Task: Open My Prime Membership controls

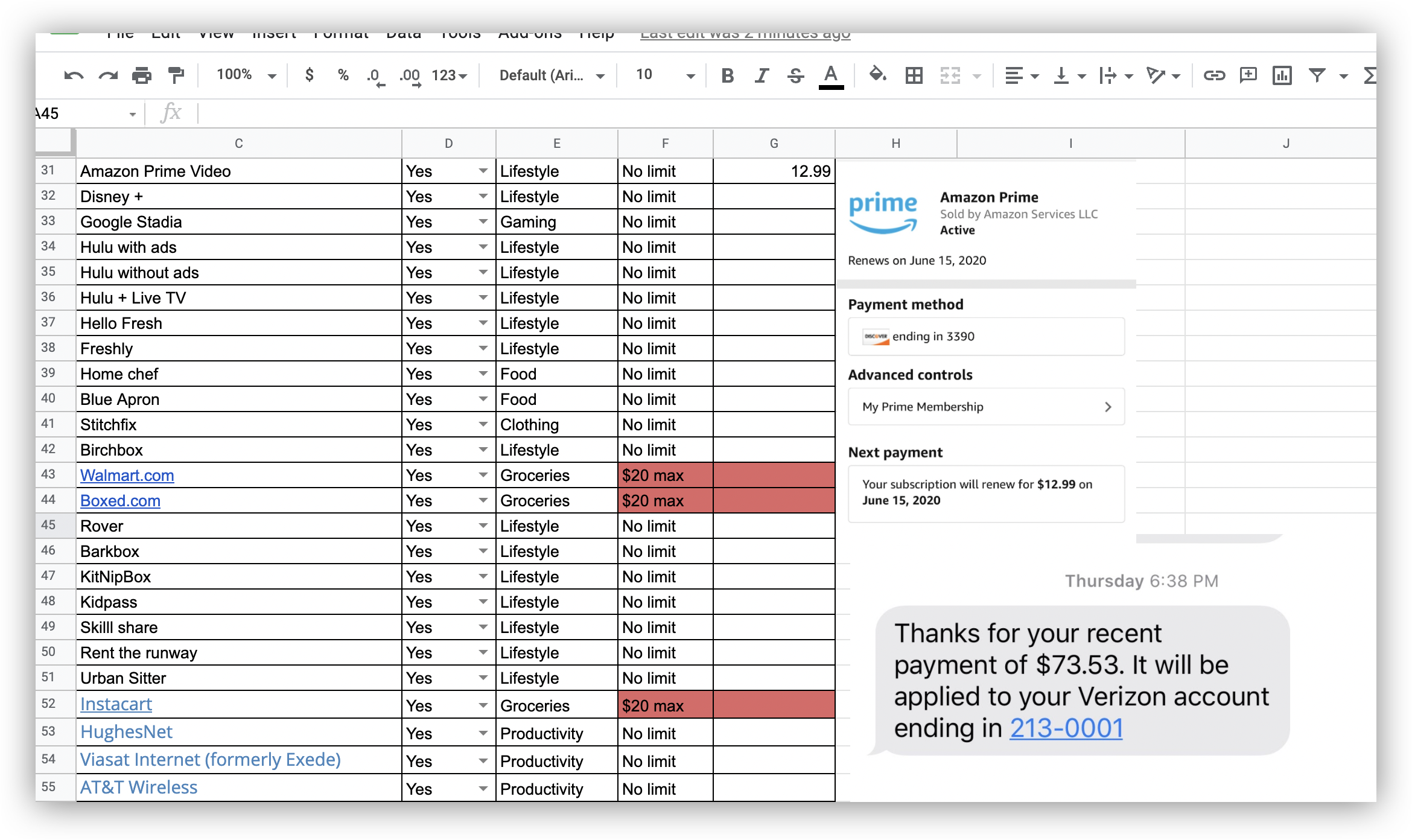Action: [x=986, y=407]
